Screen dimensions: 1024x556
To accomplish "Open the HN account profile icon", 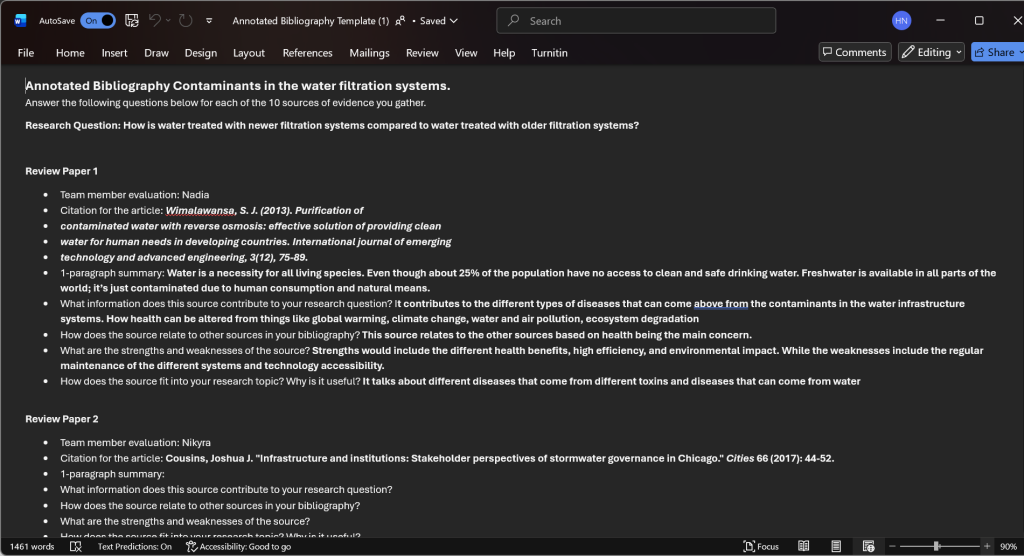I will tap(901, 20).
